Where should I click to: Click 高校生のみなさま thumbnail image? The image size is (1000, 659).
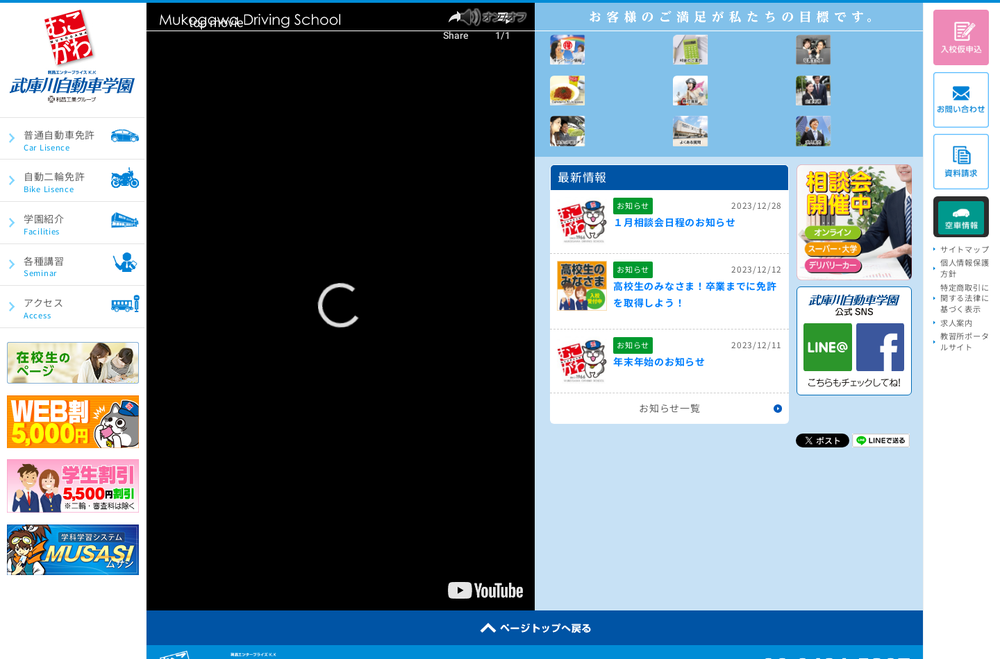[x=582, y=286]
